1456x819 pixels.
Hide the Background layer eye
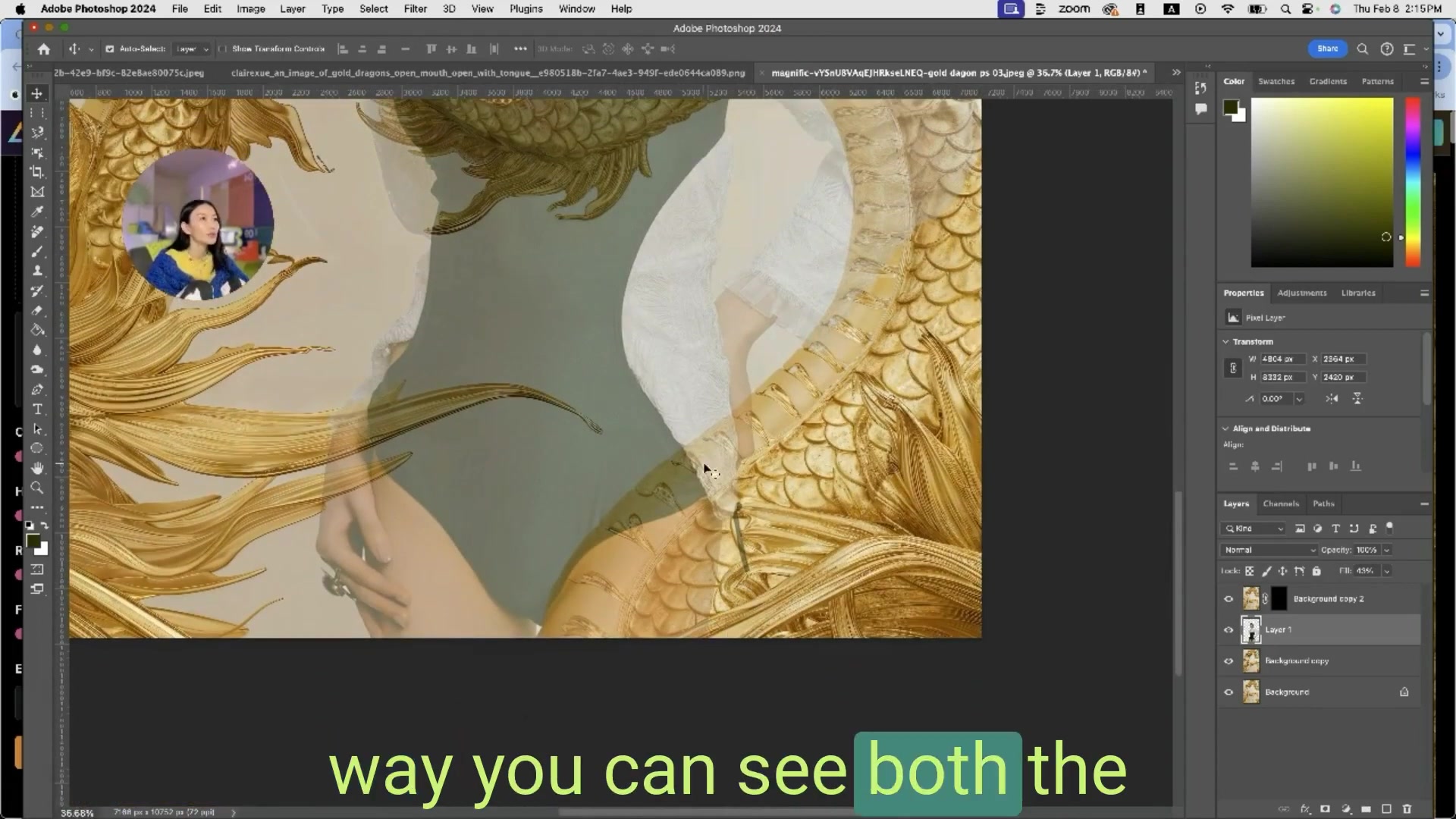pos(1228,692)
